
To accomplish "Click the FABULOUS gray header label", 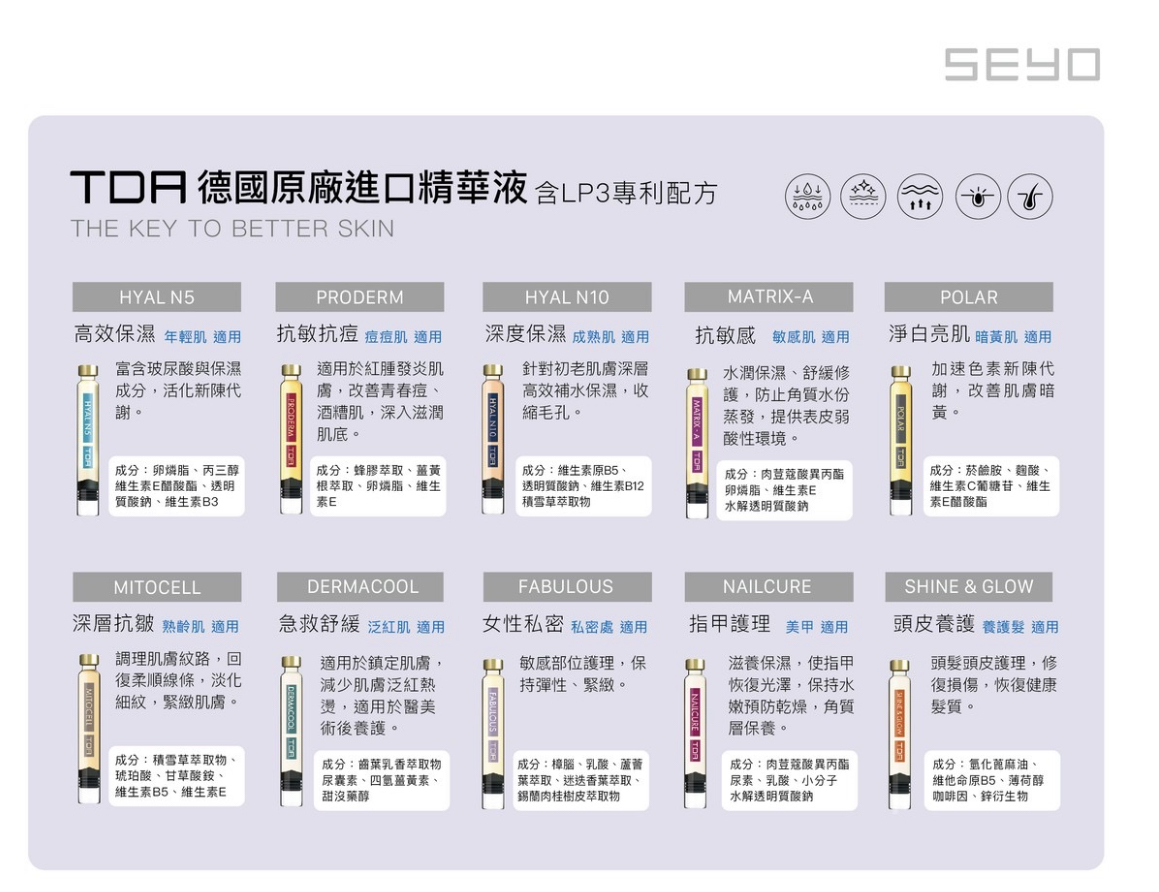I will [x=567, y=587].
